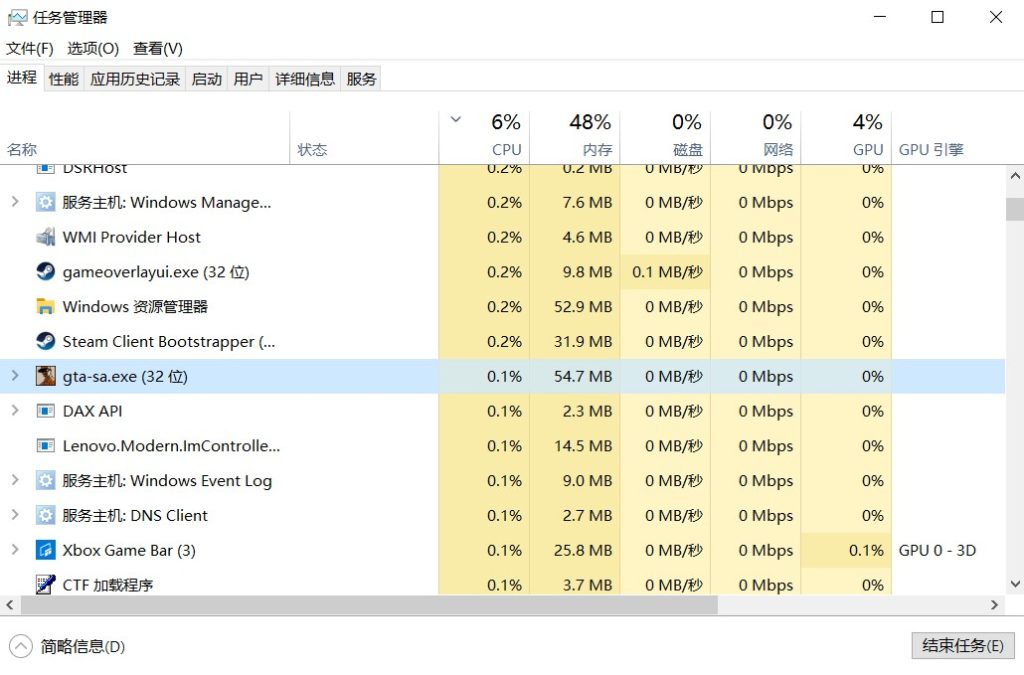Expand 服务主机: Windows Event Log entry
The height and width of the screenshot is (675, 1024).
tap(15, 480)
